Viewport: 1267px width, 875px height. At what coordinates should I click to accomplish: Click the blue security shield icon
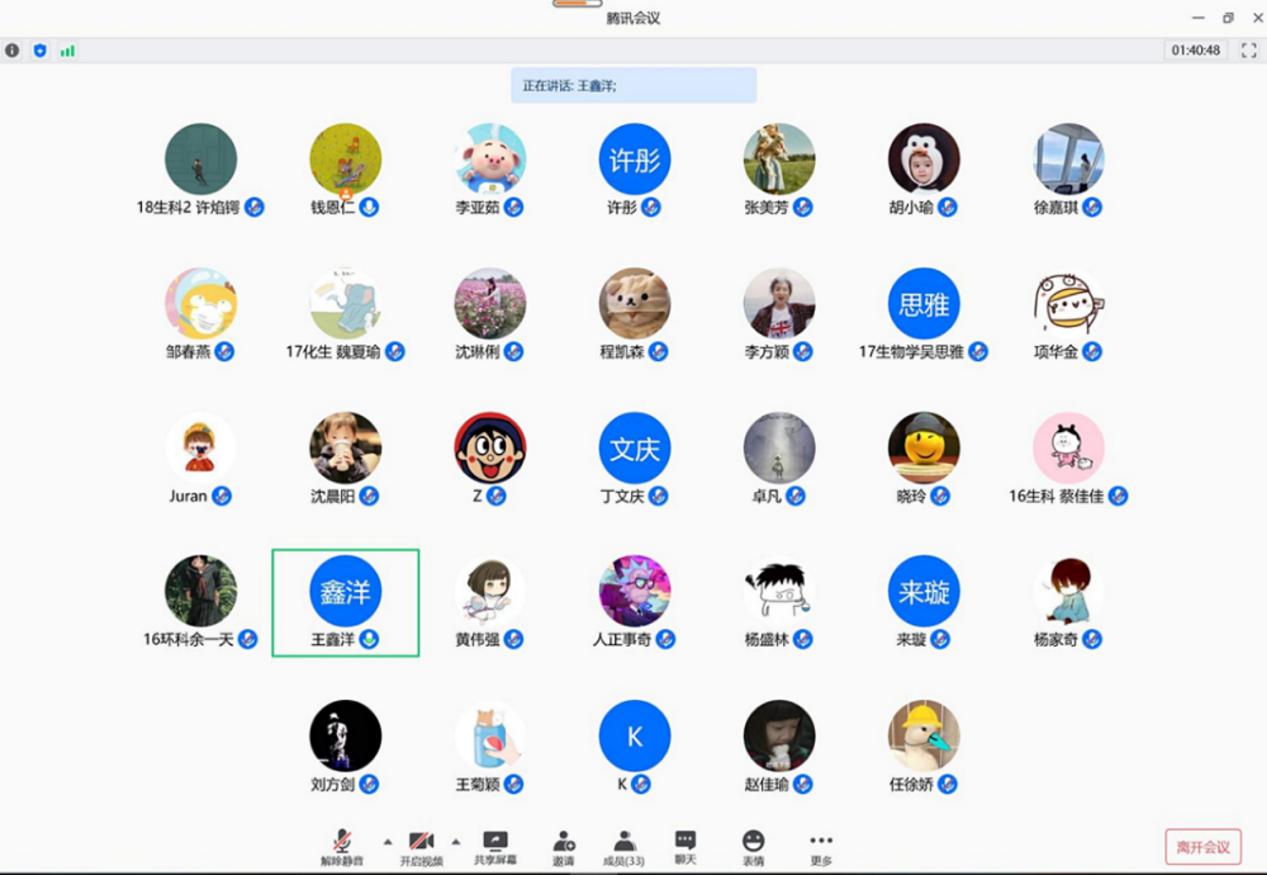click(x=40, y=50)
